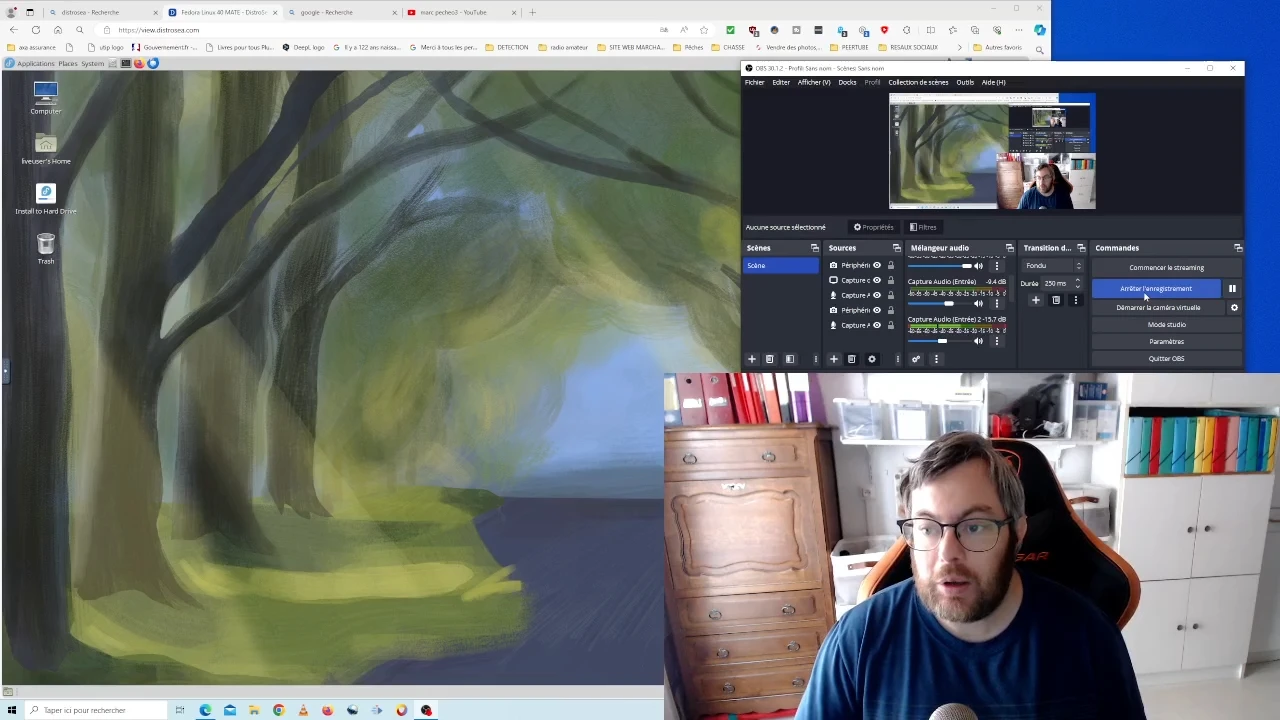Open the Collection de scènes menu
The image size is (1280, 720).
(918, 83)
